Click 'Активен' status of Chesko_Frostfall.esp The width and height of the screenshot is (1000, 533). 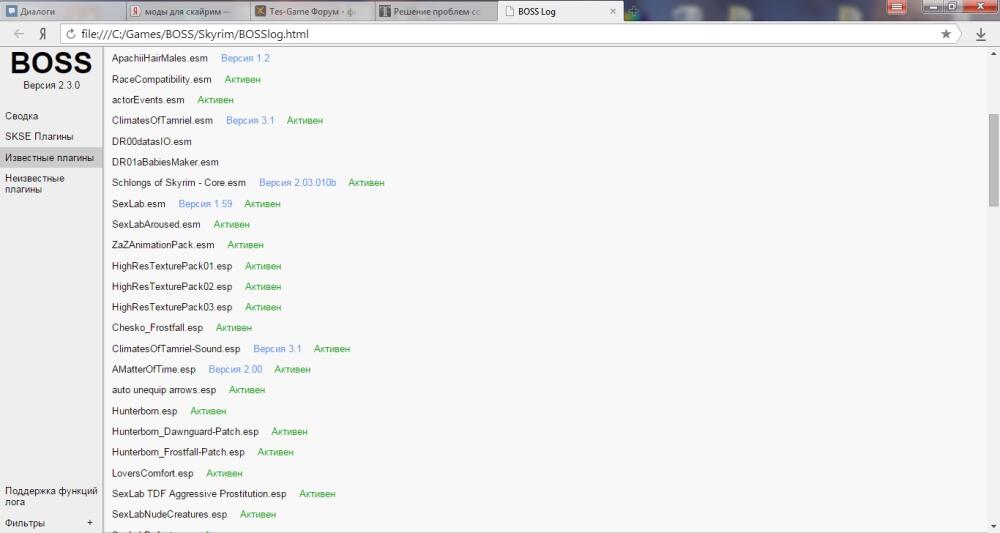pos(233,328)
